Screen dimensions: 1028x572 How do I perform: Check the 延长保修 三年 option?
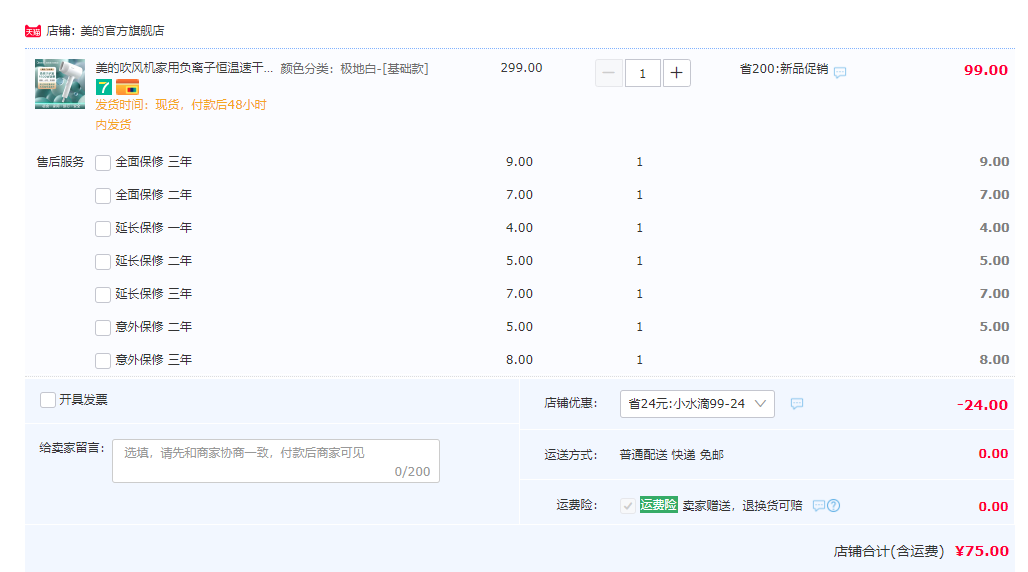pyautogui.click(x=103, y=295)
